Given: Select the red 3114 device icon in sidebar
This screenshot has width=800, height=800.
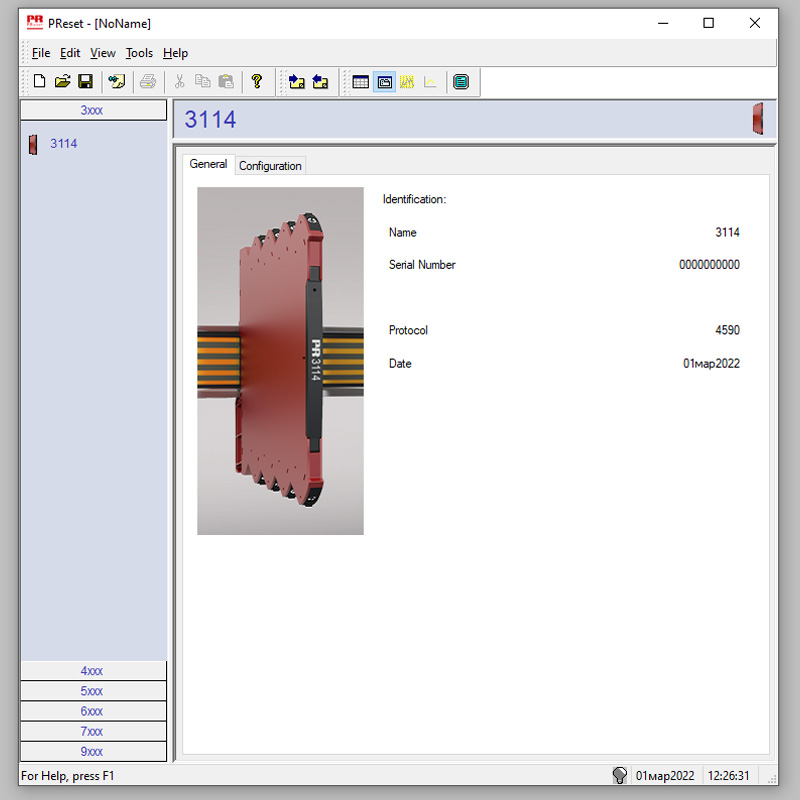Looking at the screenshot, I should pos(34,144).
